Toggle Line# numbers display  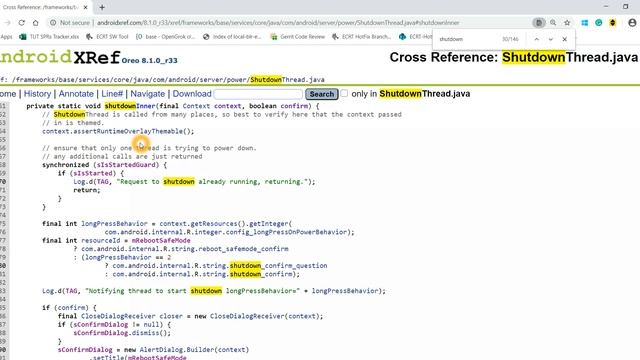[x=112, y=94]
